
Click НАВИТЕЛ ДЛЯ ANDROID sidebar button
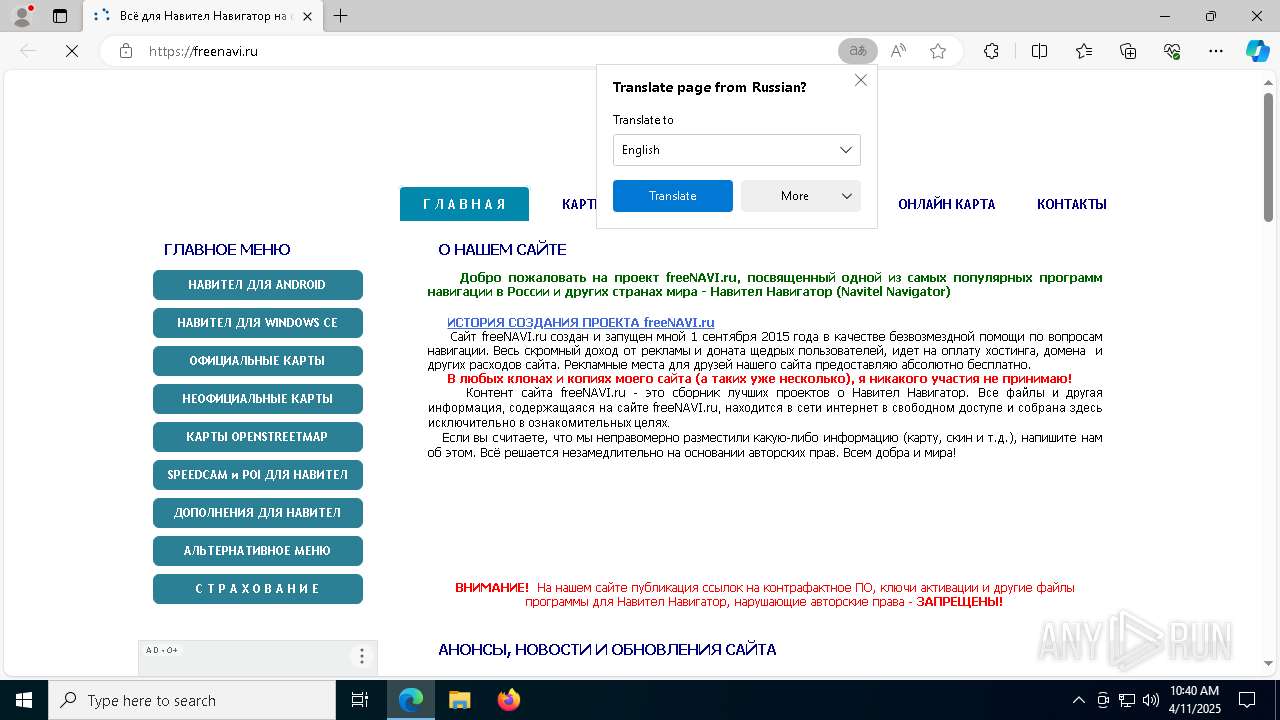pos(258,285)
